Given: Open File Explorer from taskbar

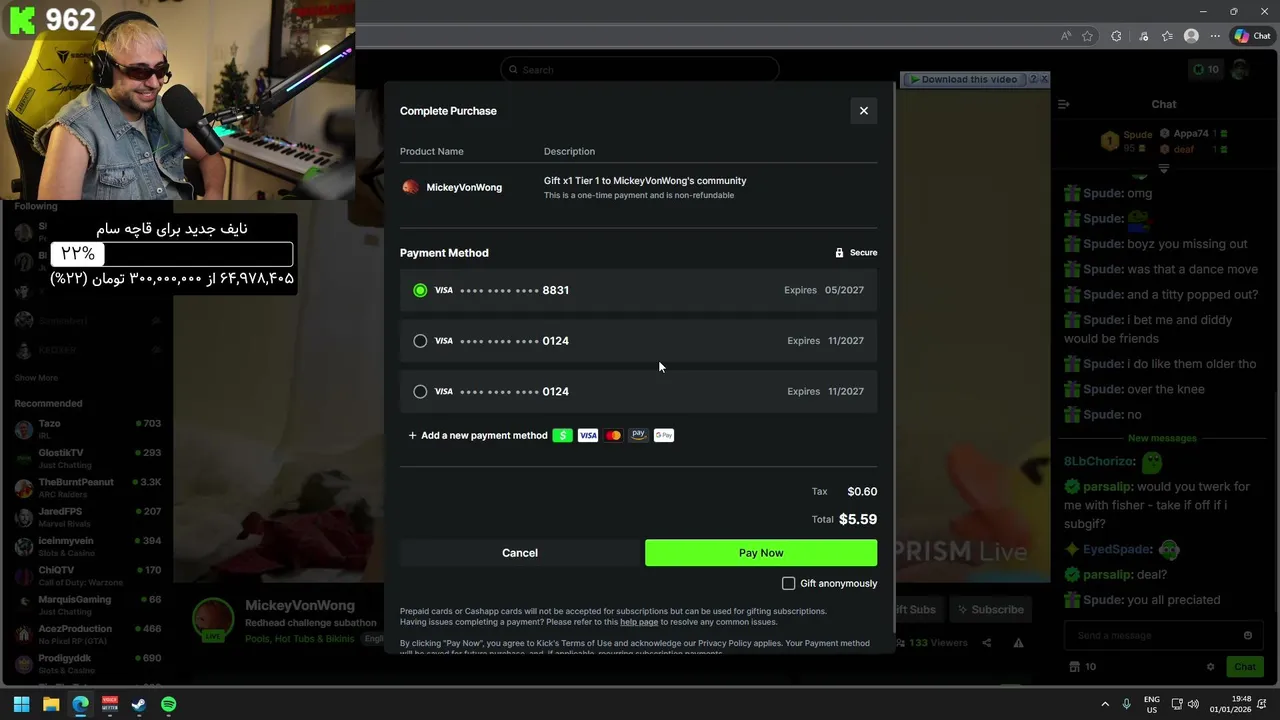Looking at the screenshot, I should [x=51, y=704].
